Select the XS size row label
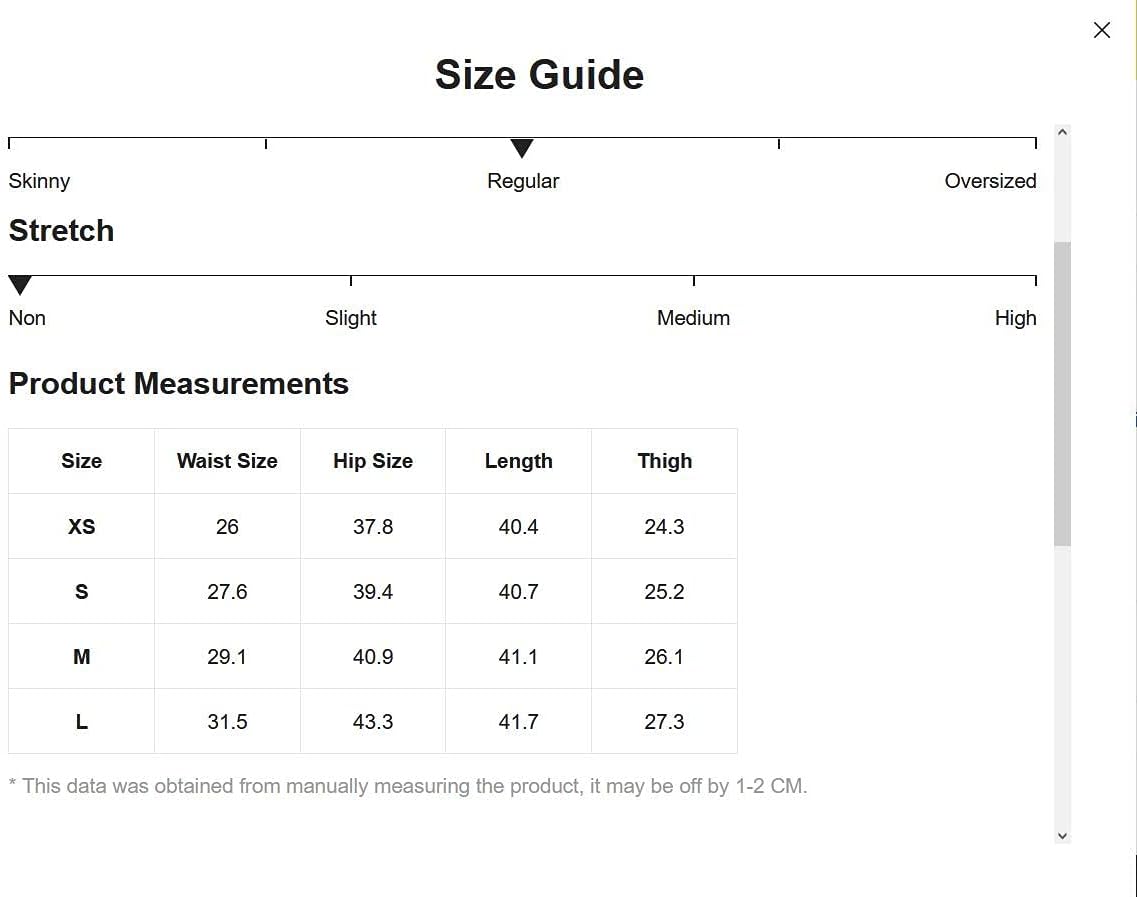 (x=81, y=526)
